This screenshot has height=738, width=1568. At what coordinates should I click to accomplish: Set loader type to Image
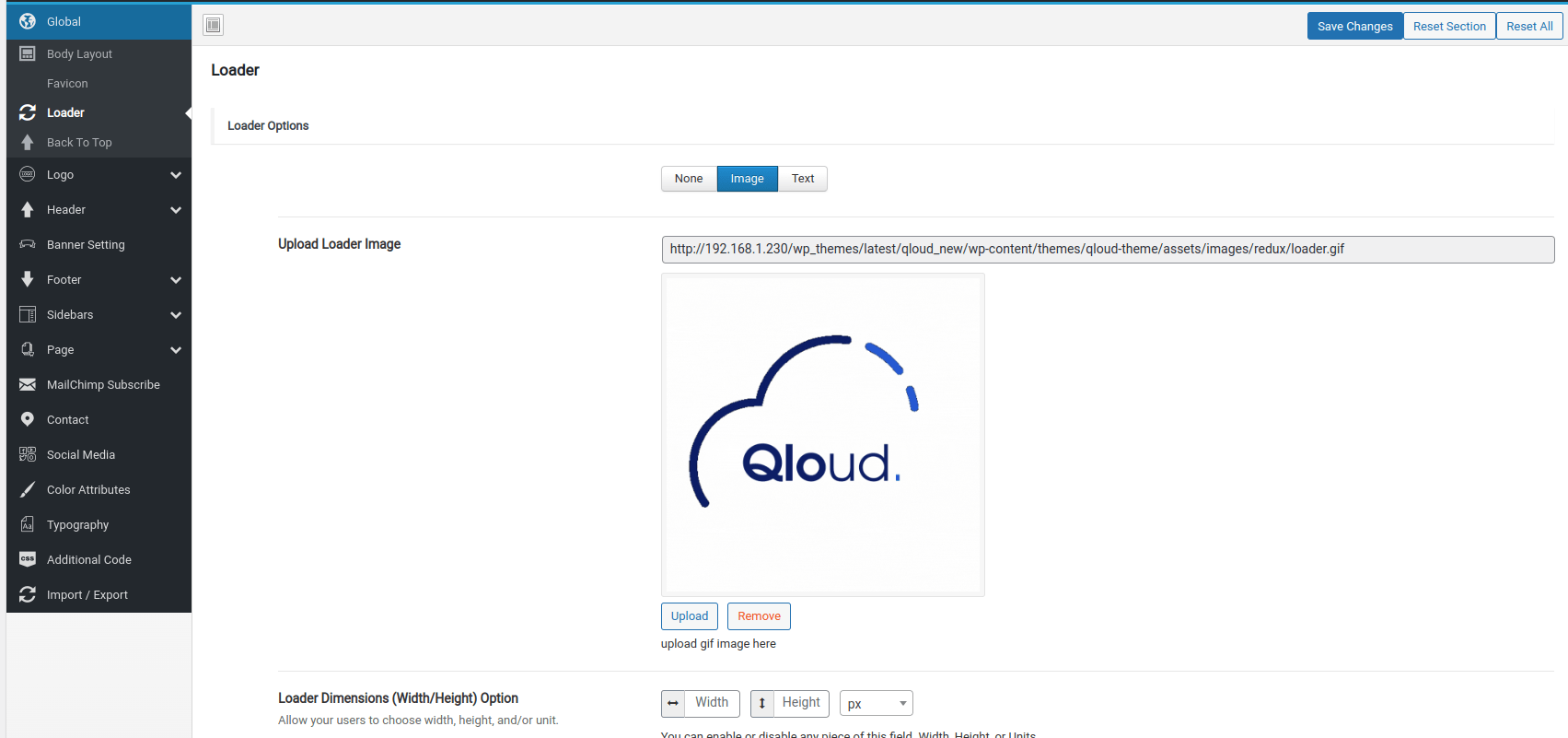(x=748, y=179)
